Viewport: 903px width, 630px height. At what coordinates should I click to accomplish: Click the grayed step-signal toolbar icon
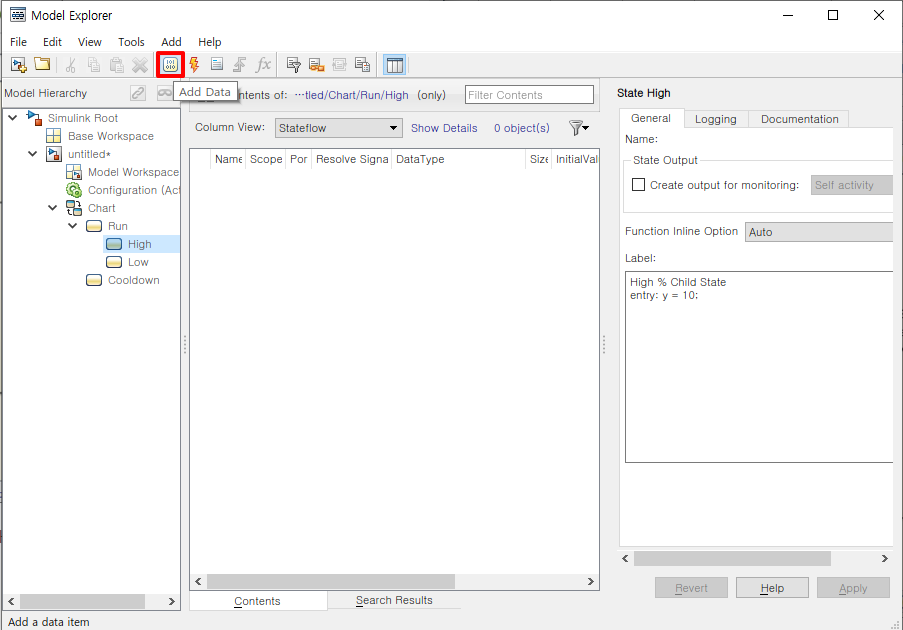click(240, 64)
